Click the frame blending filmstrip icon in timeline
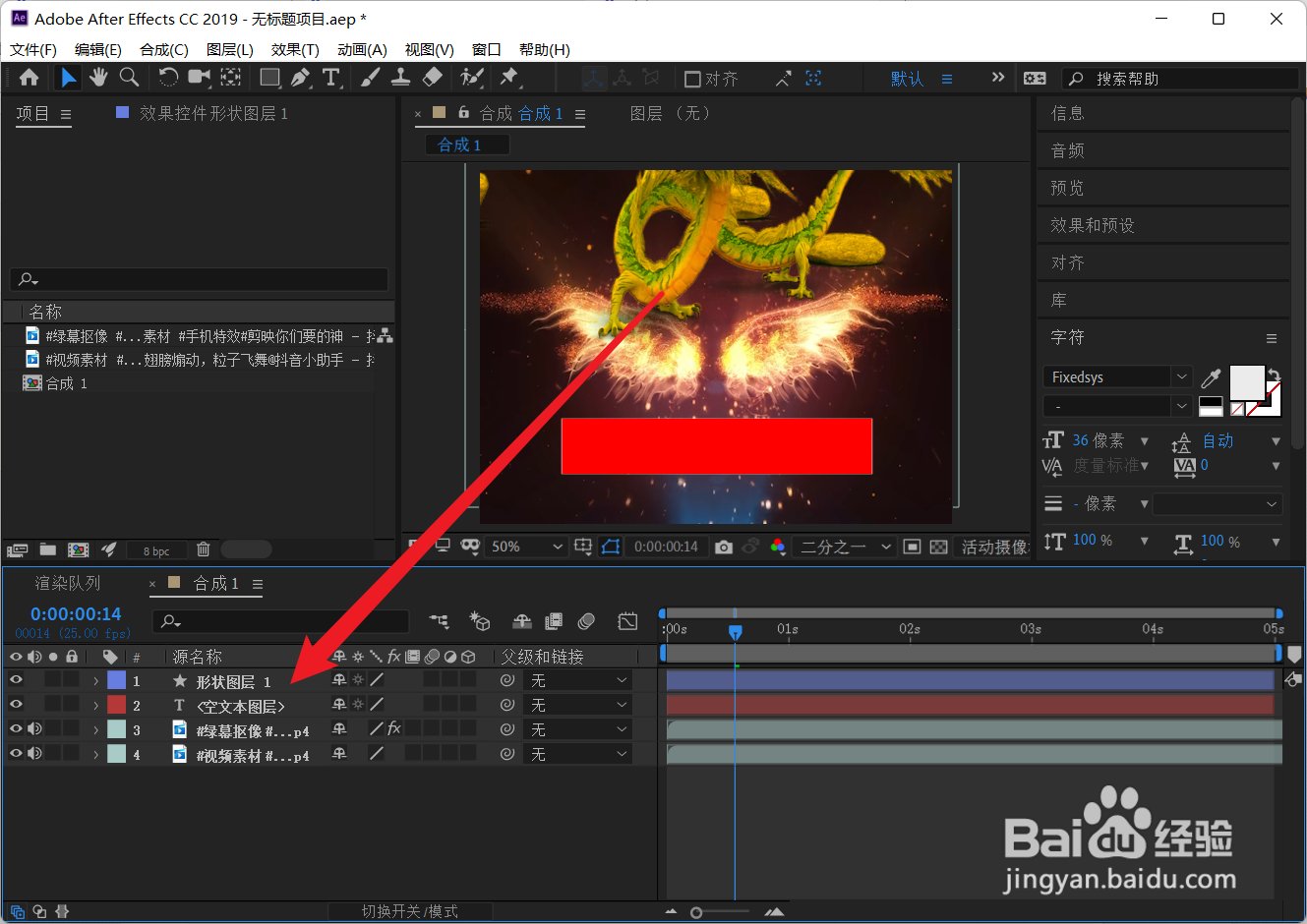Image resolution: width=1307 pixels, height=924 pixels. 554,621
